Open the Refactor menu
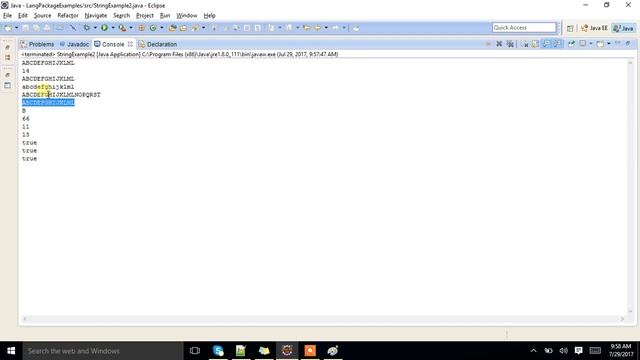 [x=68, y=16]
